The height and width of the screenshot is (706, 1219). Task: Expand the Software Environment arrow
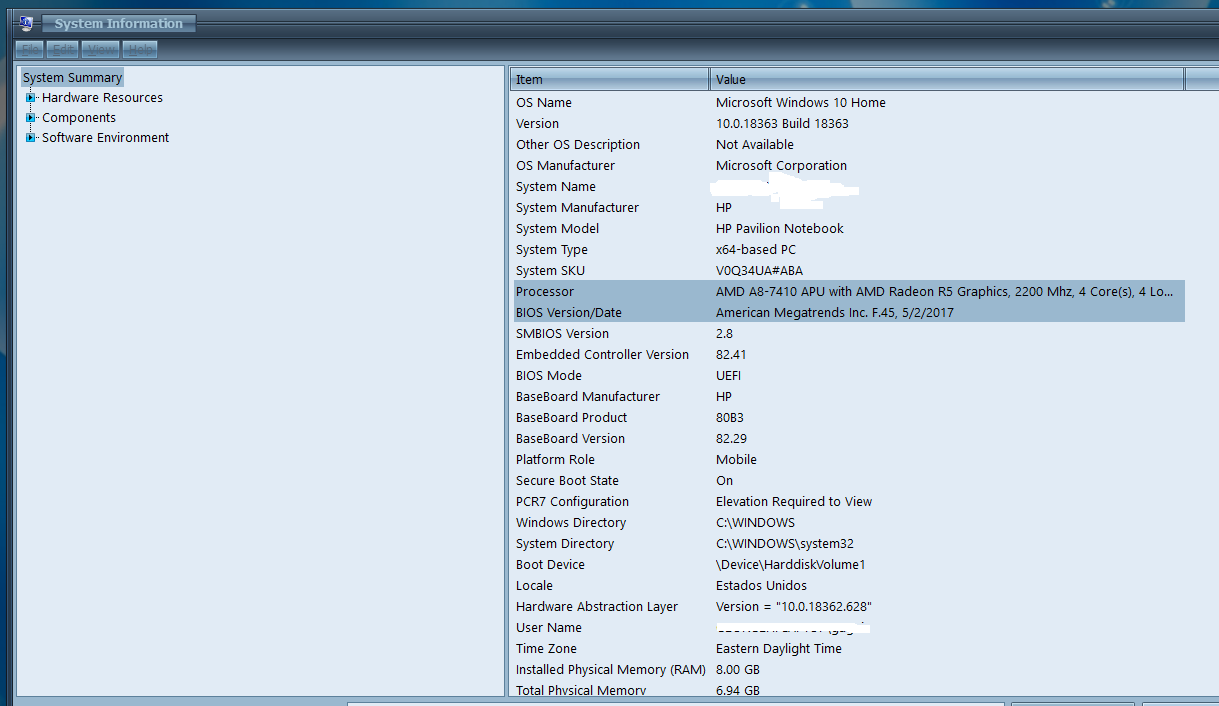coord(31,138)
